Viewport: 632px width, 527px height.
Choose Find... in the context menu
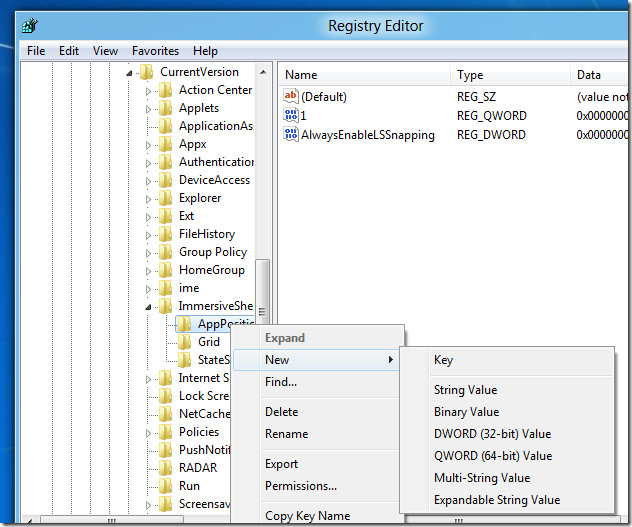click(316, 382)
